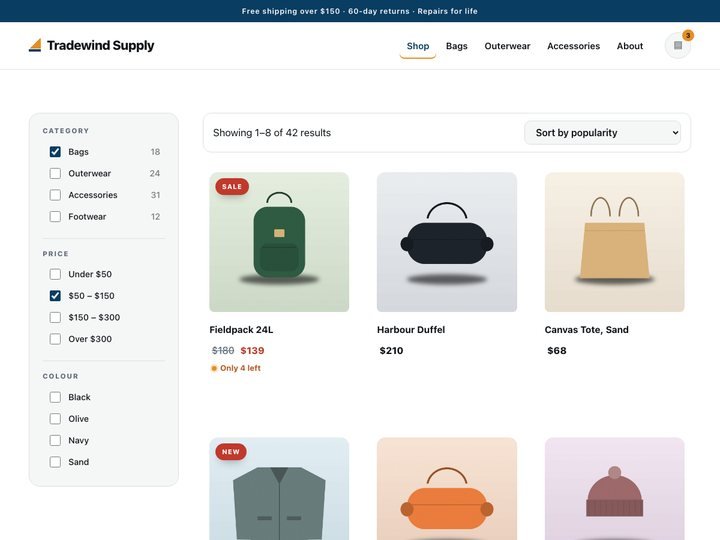Click the beanie hat product image
The height and width of the screenshot is (540, 720).
click(x=614, y=489)
